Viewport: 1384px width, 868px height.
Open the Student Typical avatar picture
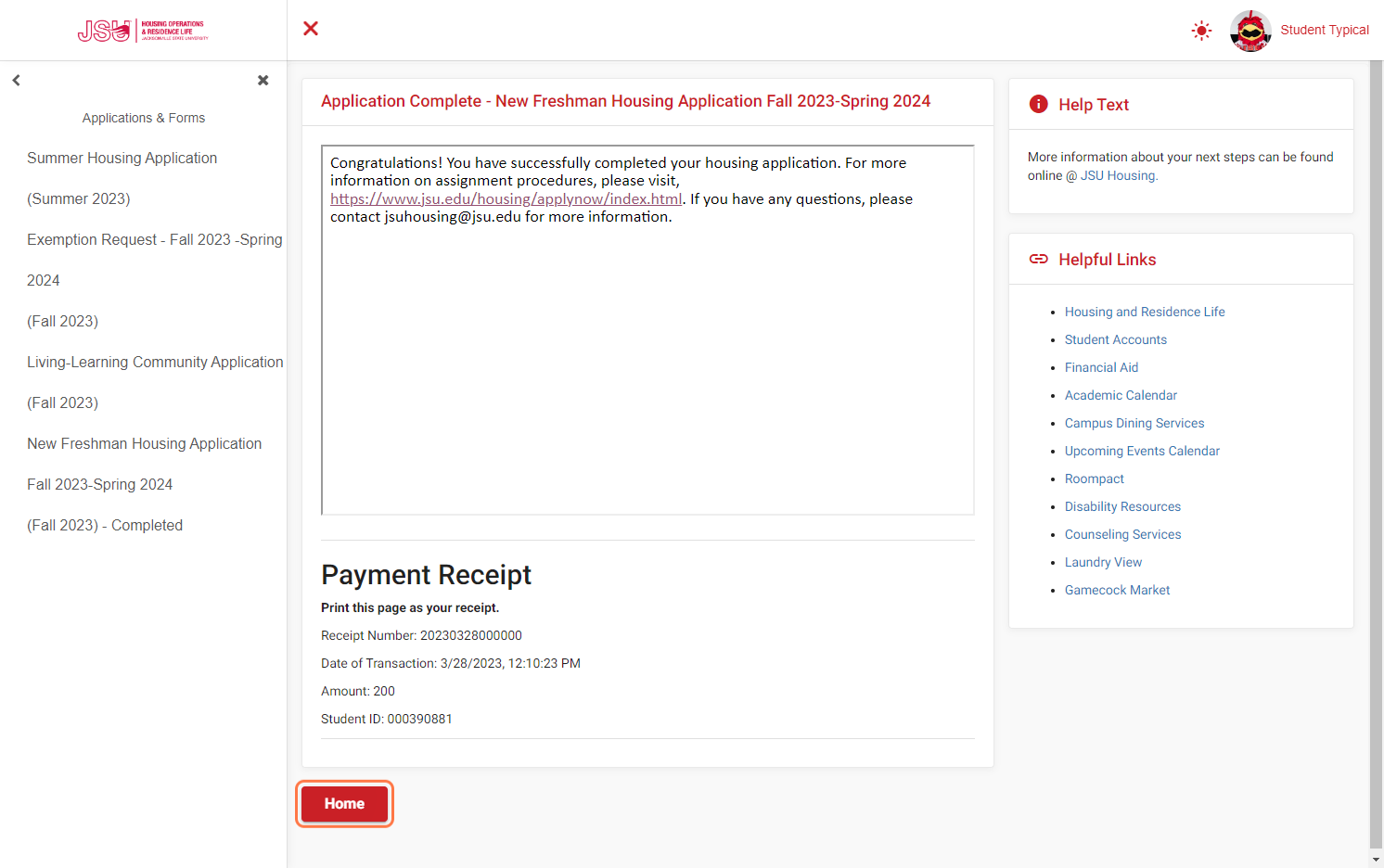coord(1250,31)
